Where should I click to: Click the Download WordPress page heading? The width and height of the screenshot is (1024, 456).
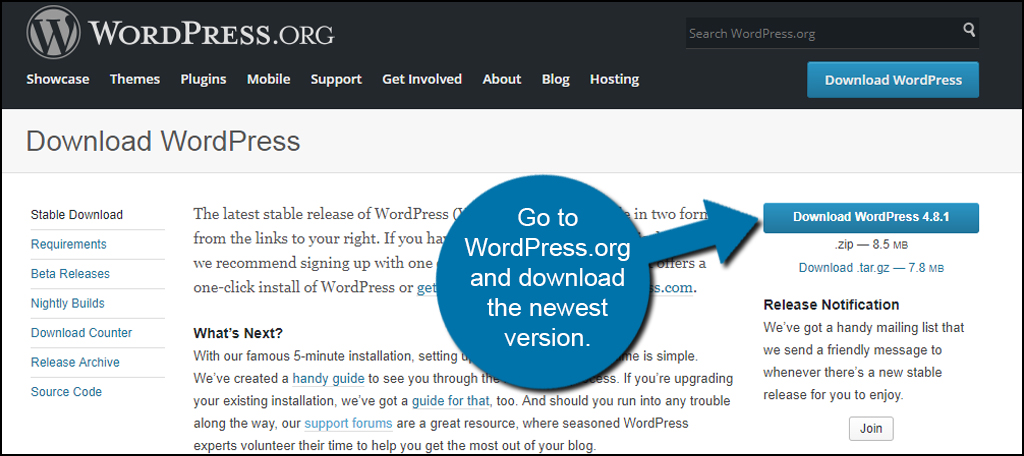pos(163,141)
